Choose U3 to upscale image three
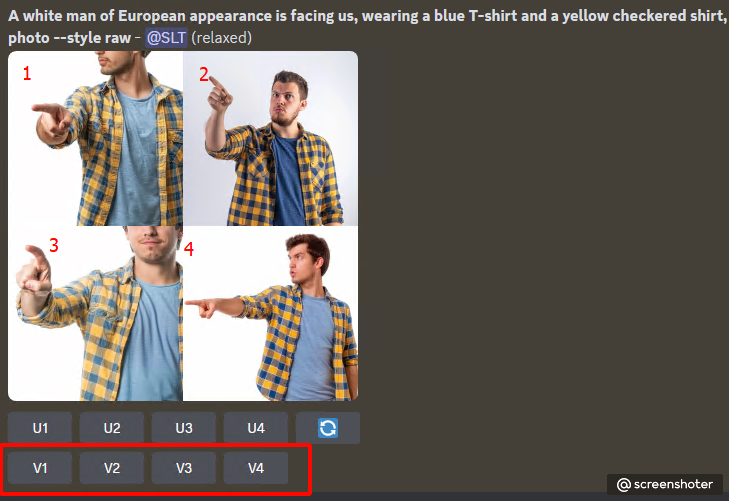729x501 pixels. 184,428
